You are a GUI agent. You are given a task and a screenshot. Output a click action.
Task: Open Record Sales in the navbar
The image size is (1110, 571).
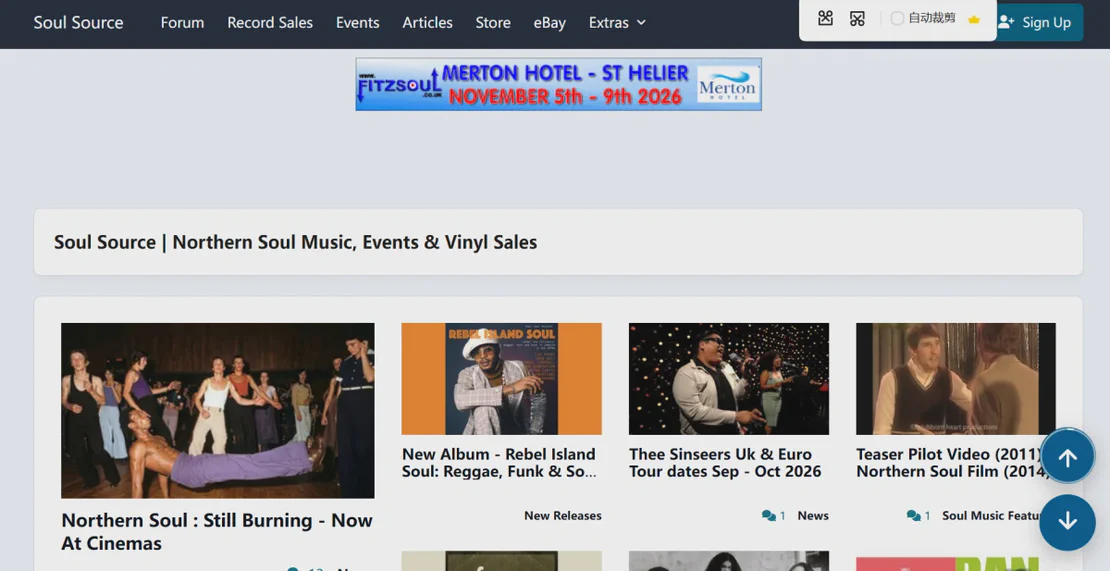pyautogui.click(x=270, y=23)
